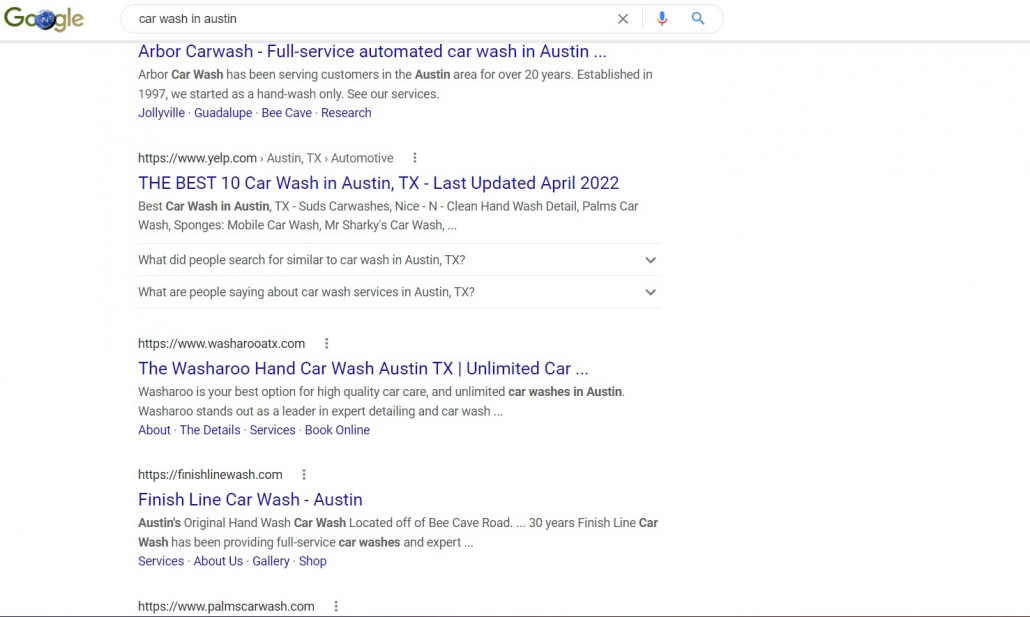The height and width of the screenshot is (617, 1030).
Task: Expand 'What are people saying about car wash' question
Action: click(399, 292)
